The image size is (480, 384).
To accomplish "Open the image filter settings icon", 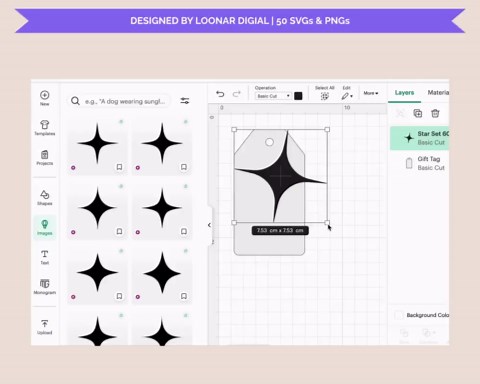I will [x=185, y=101].
